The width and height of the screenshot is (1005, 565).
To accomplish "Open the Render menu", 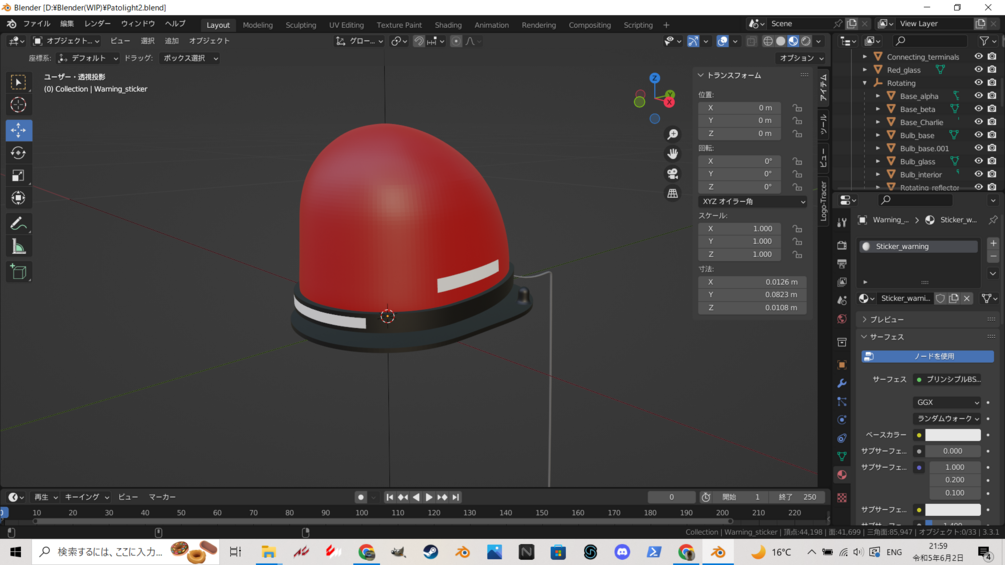I will (97, 24).
